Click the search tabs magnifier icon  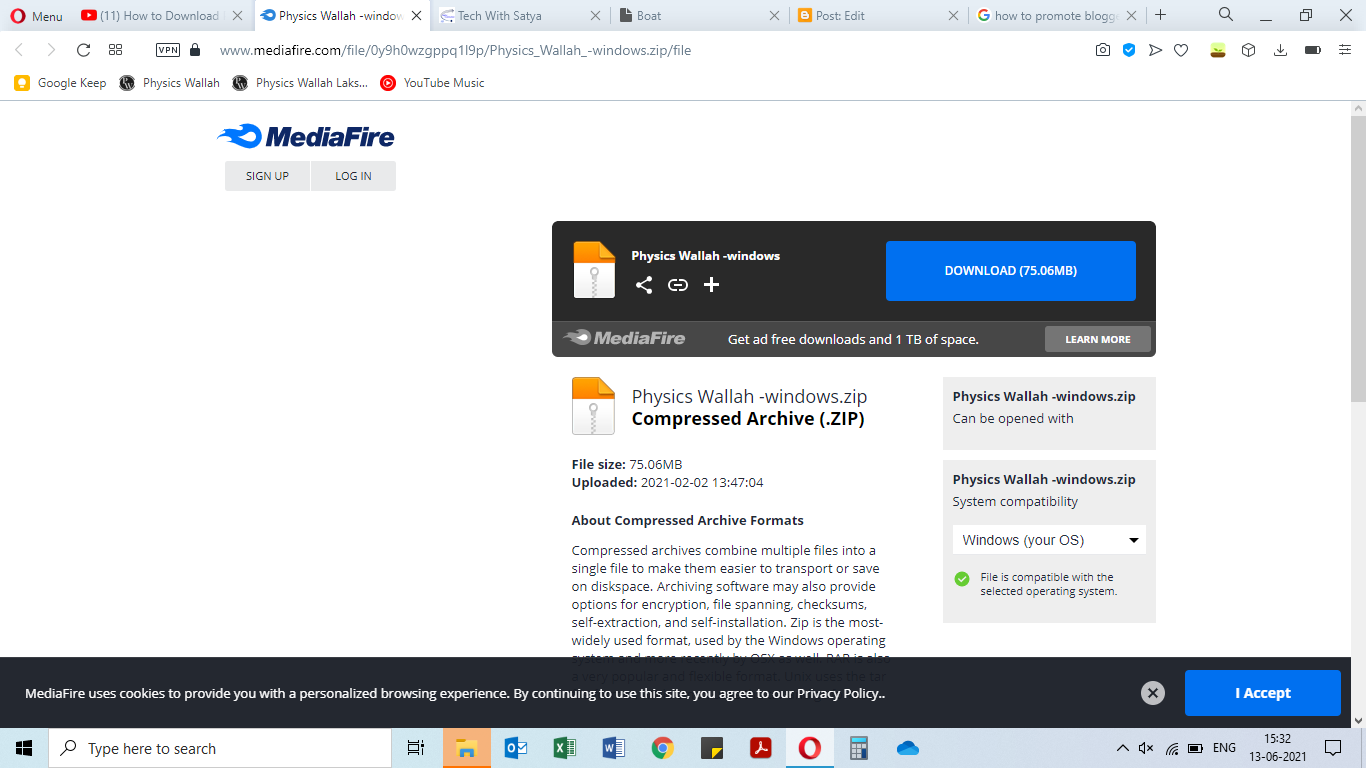click(x=1226, y=15)
